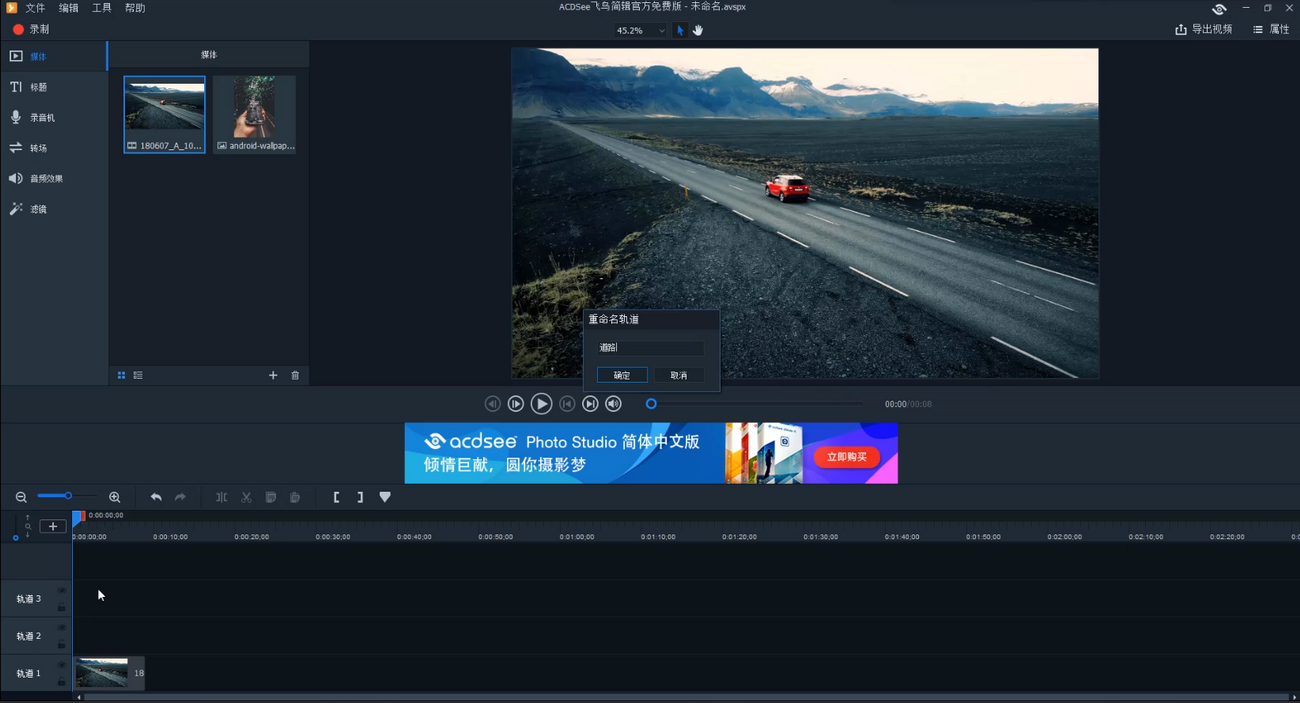The height and width of the screenshot is (703, 1300).
Task: Open the Filters (滤镜) sidebar panel
Action: tap(53, 209)
